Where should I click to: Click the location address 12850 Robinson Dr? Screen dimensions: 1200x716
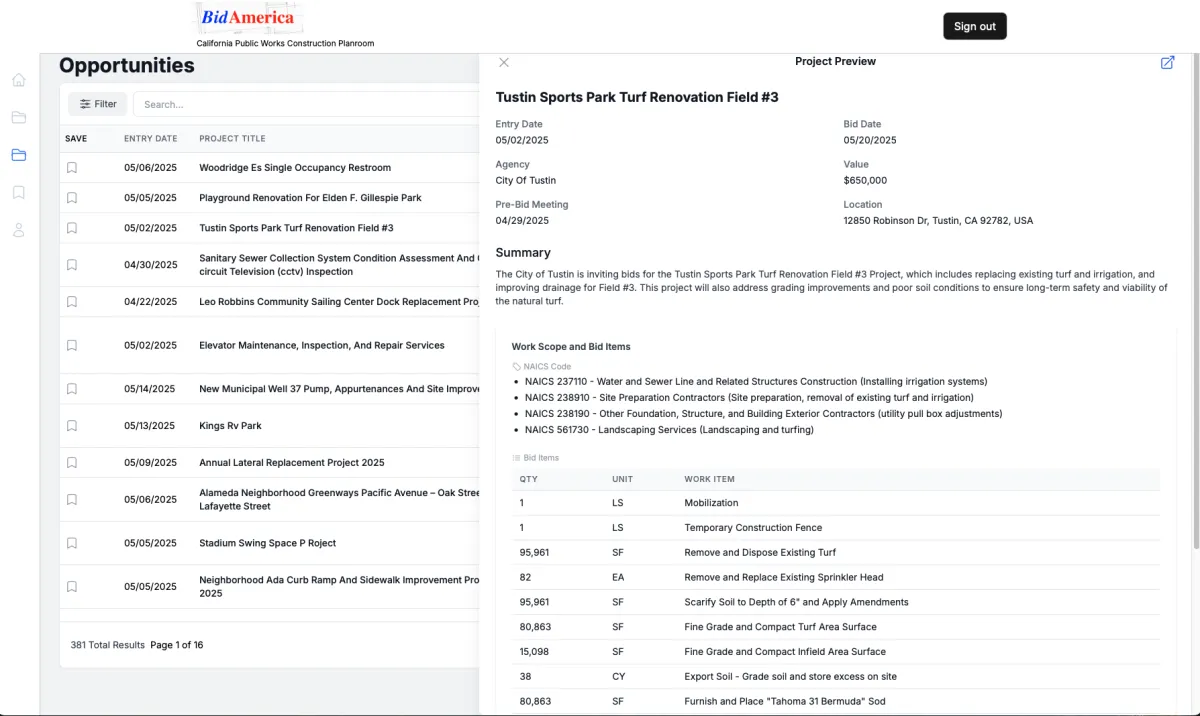938,221
